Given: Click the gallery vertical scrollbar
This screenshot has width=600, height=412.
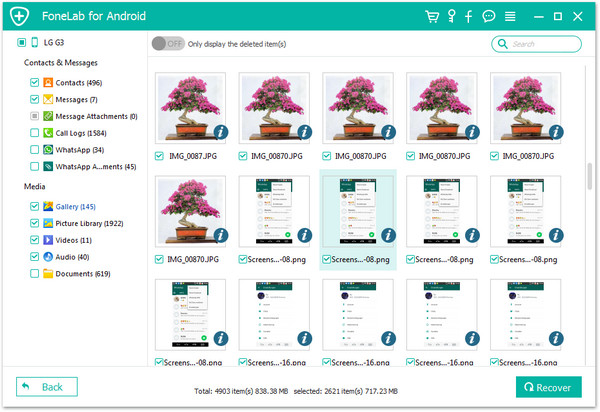Looking at the screenshot, I should [x=589, y=176].
